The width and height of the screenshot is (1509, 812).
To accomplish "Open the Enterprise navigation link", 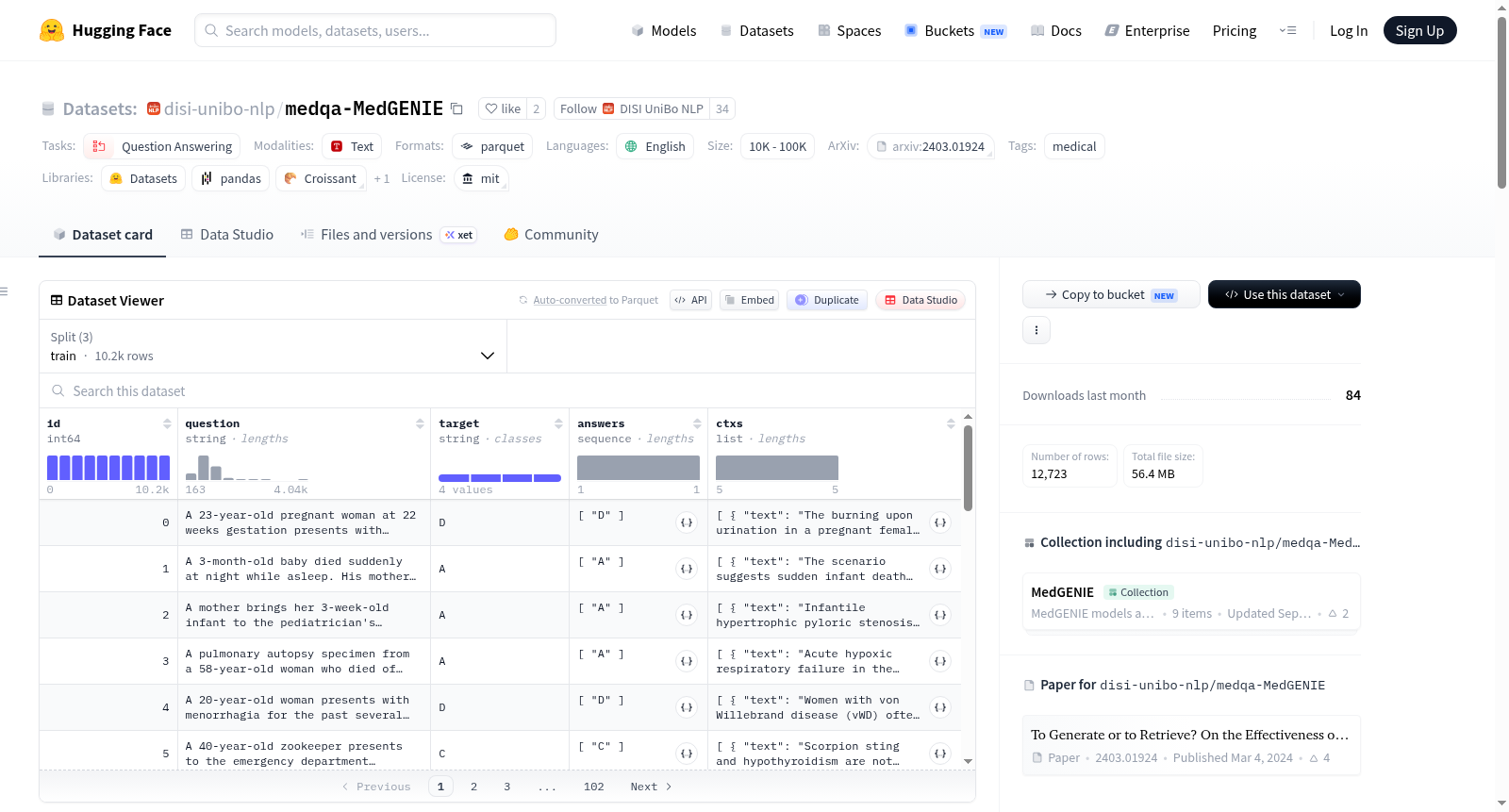I will coord(1148,30).
